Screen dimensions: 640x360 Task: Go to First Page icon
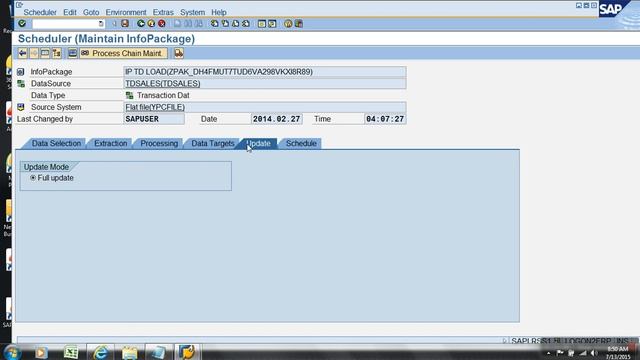[x=214, y=24]
